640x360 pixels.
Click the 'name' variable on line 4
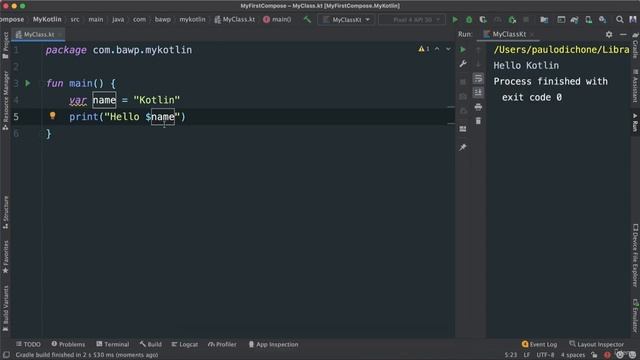(104, 100)
